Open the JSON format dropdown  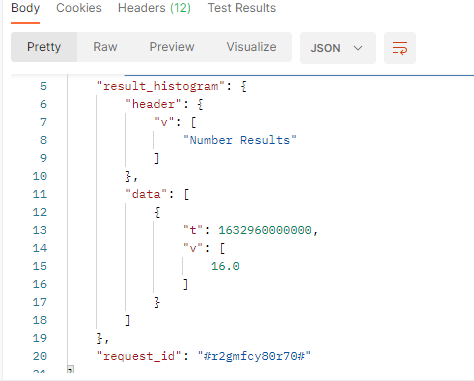(338, 48)
